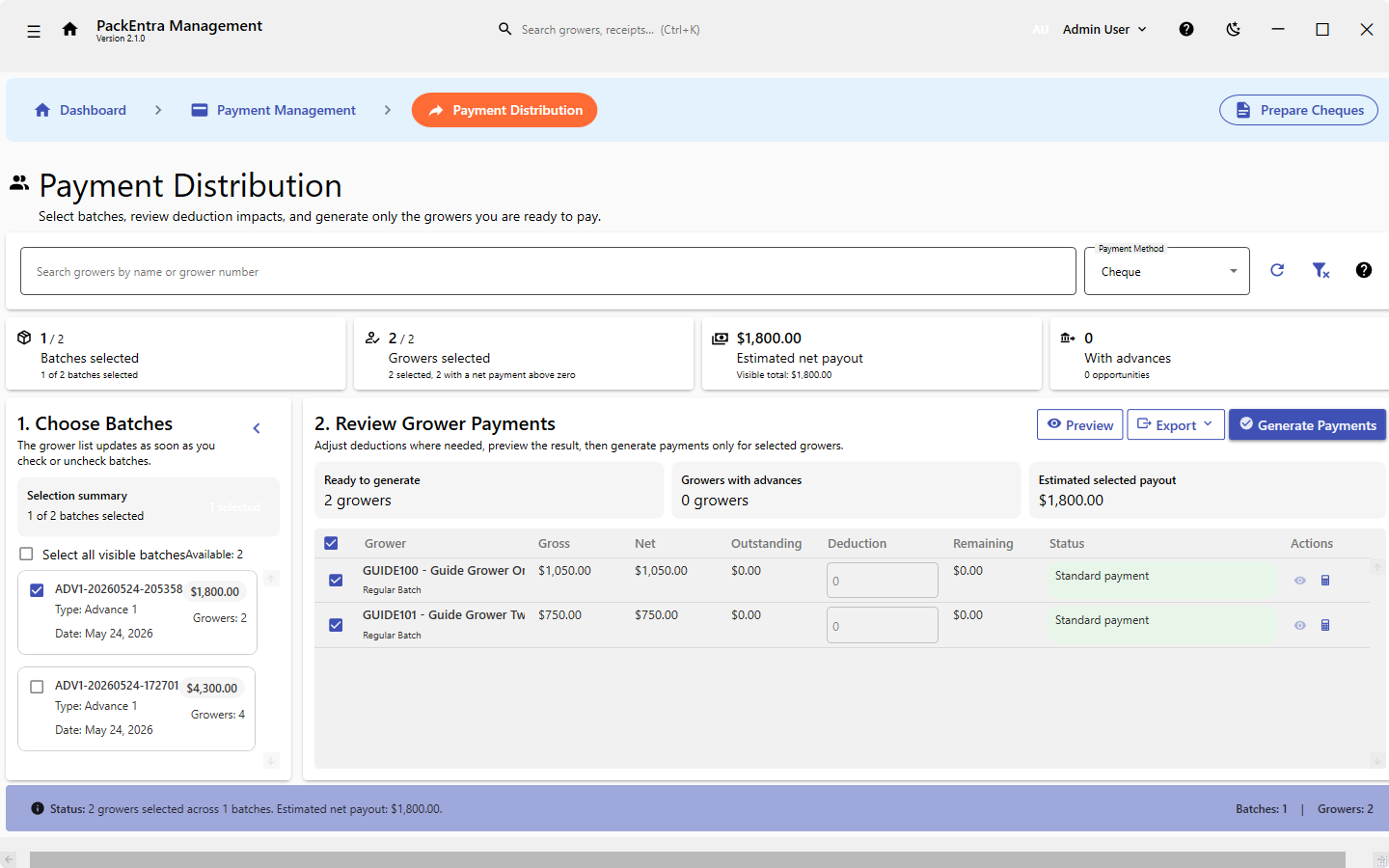Sort by Gross column header
Viewport: 1389px width, 868px height.
pos(554,543)
